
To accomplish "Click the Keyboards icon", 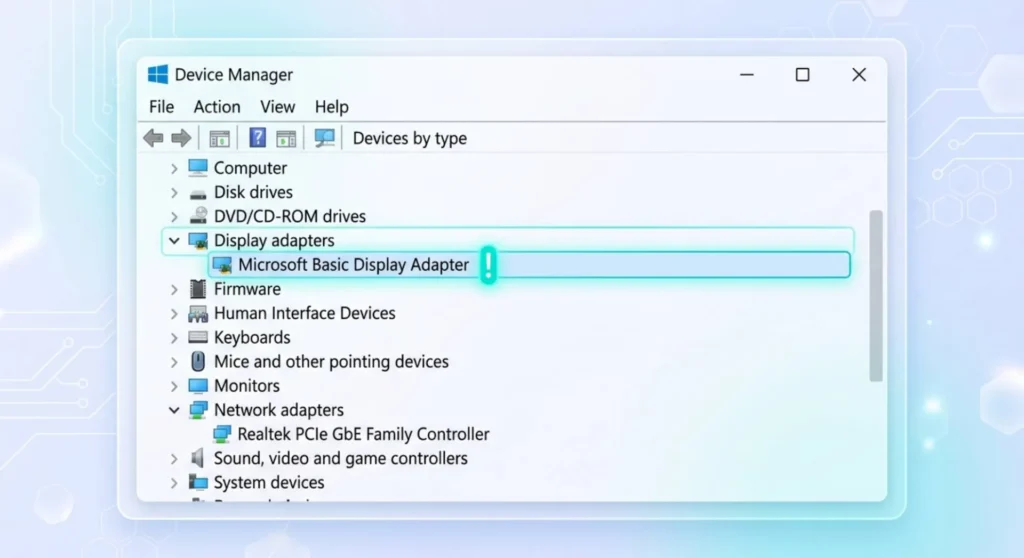I will (198, 337).
